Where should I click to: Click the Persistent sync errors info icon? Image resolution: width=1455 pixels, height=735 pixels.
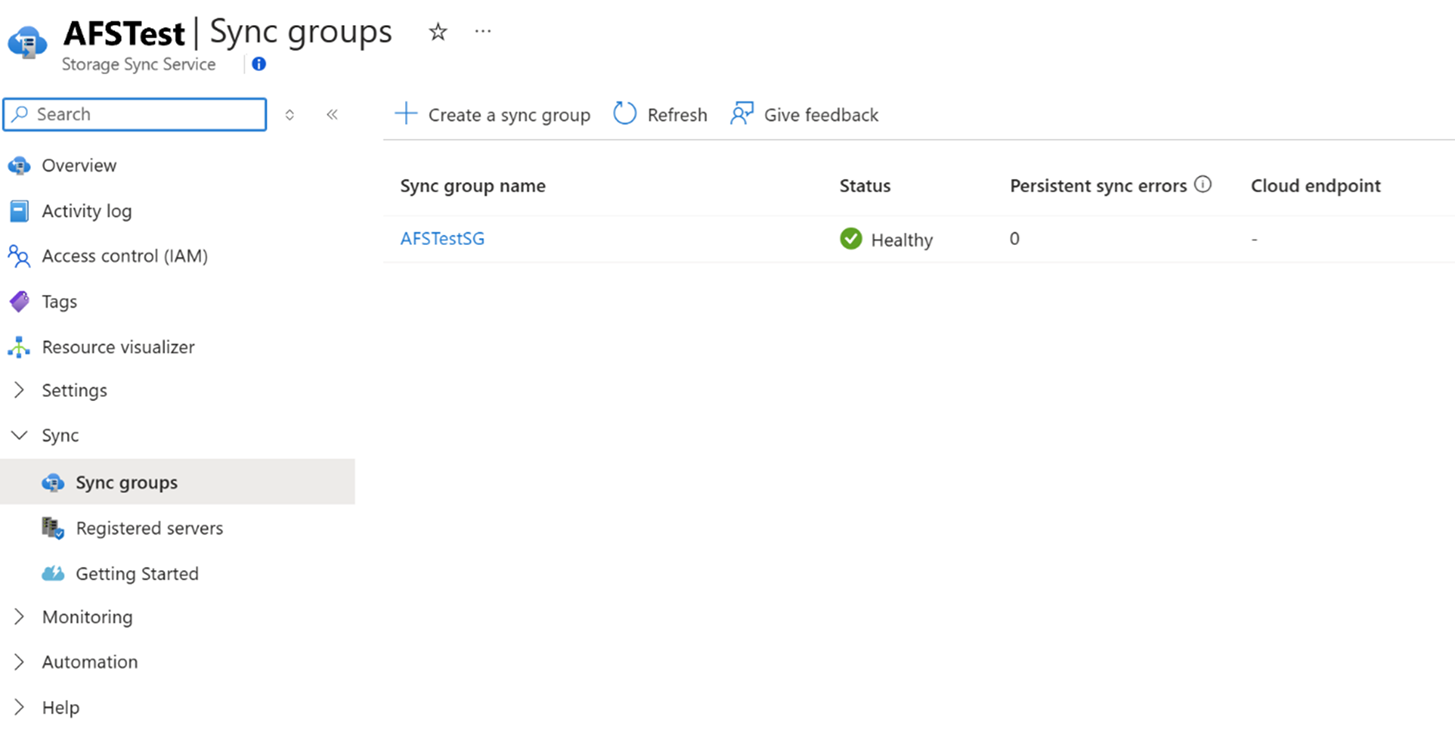click(x=1203, y=184)
